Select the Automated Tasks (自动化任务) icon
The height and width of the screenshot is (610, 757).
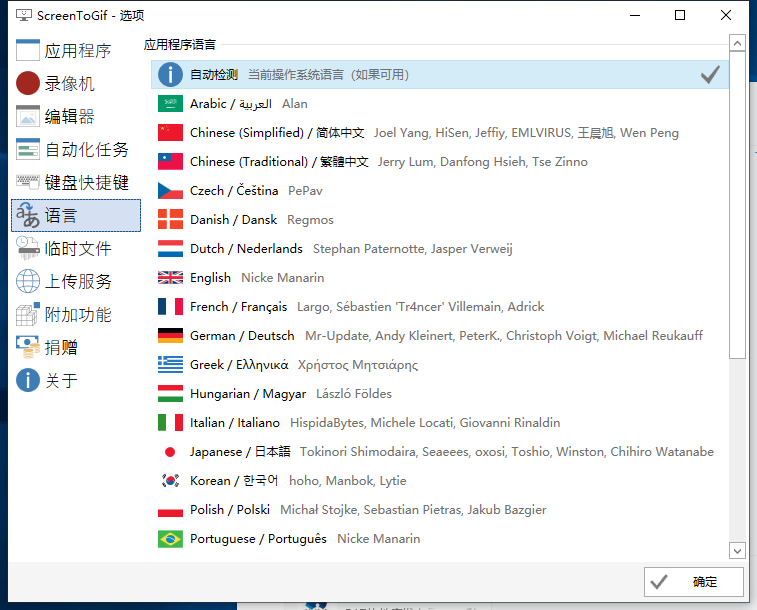coord(28,150)
